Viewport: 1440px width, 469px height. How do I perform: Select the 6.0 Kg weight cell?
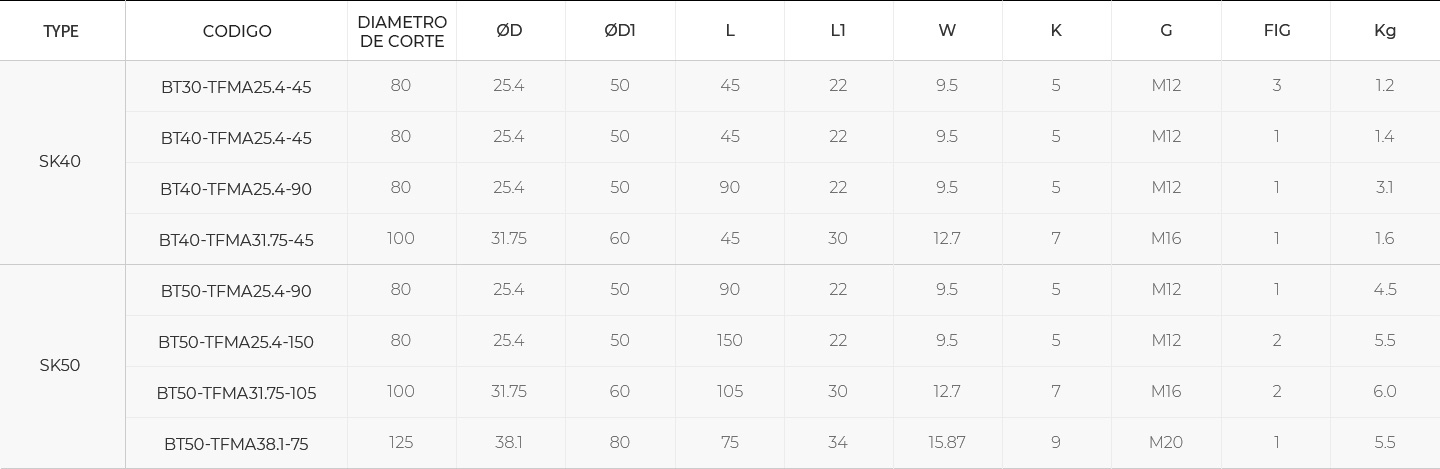[1385, 392]
